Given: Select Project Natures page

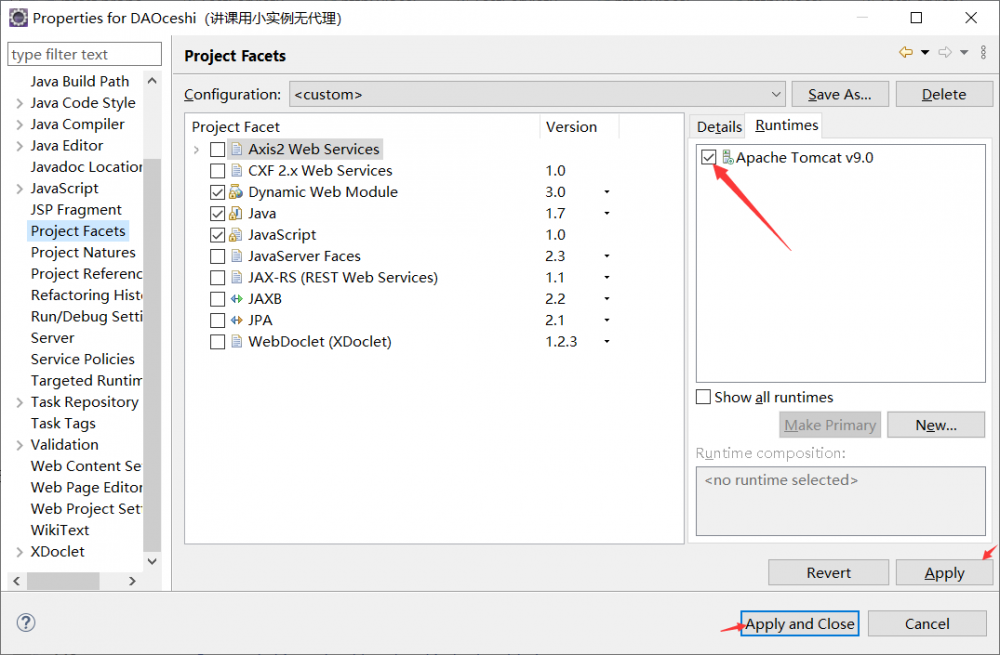Looking at the screenshot, I should click(83, 253).
